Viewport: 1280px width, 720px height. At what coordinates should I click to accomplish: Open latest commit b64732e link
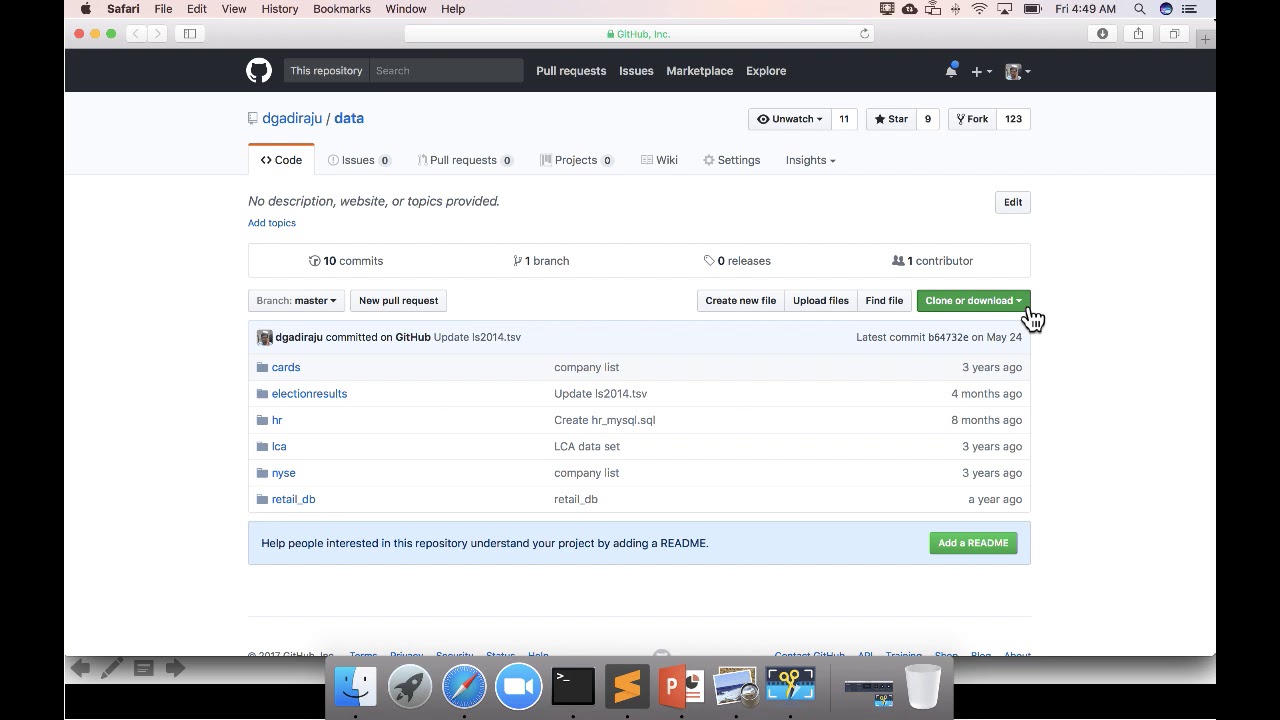(948, 338)
